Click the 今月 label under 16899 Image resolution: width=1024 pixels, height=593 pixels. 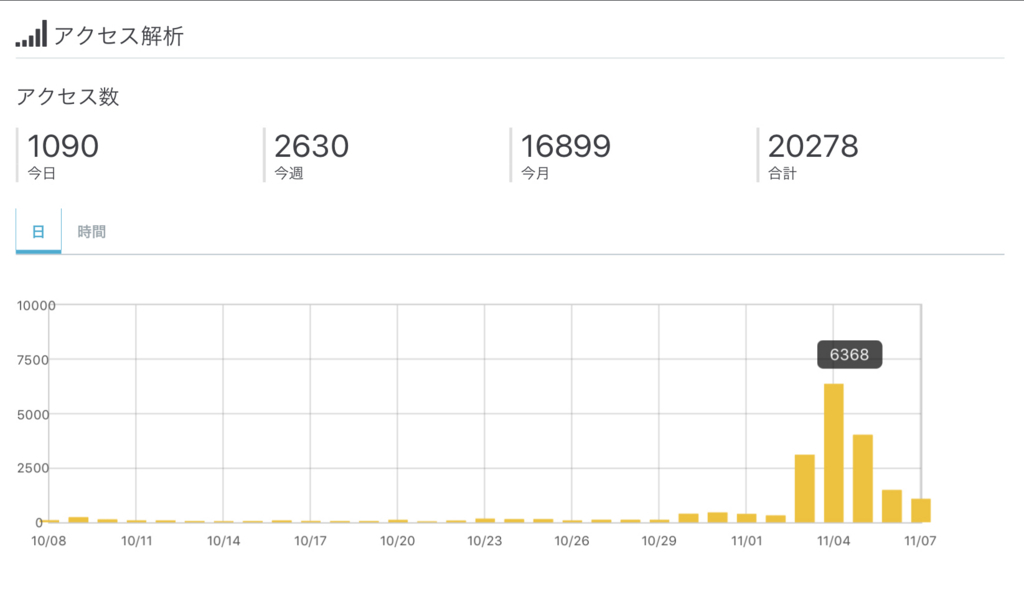tap(535, 174)
